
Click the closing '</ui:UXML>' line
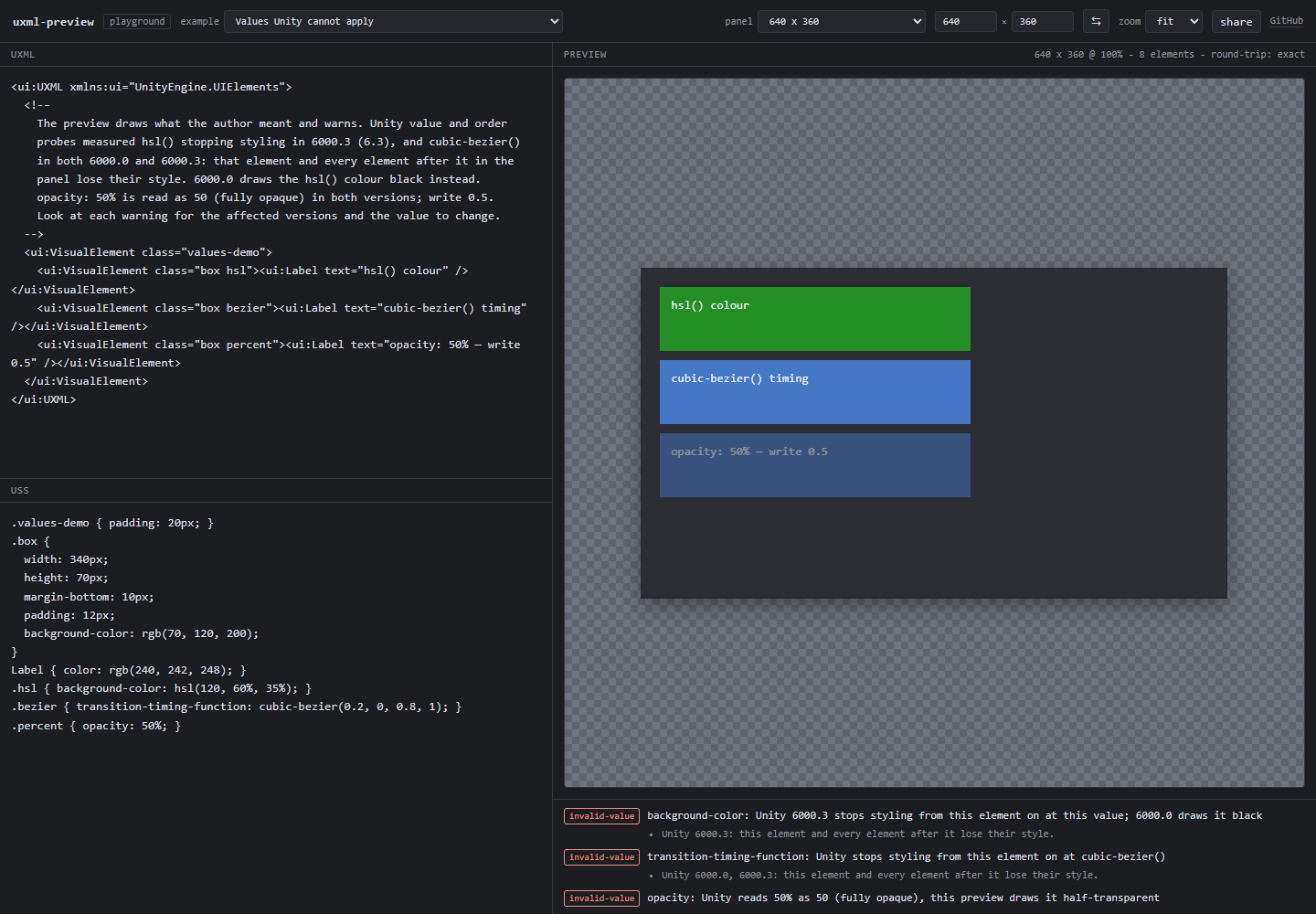tap(43, 399)
